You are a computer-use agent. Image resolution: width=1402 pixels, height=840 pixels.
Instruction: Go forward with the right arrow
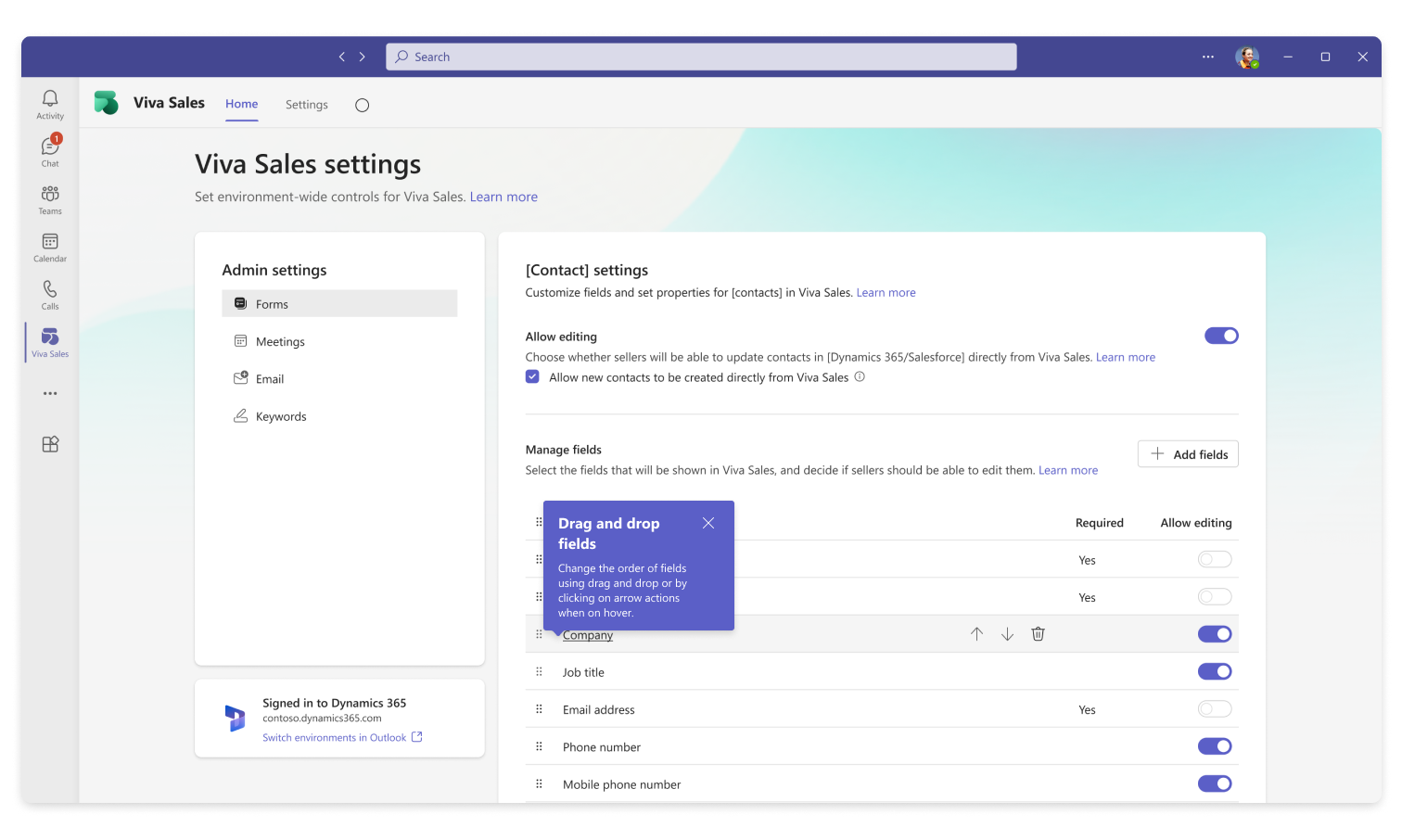pyautogui.click(x=363, y=57)
